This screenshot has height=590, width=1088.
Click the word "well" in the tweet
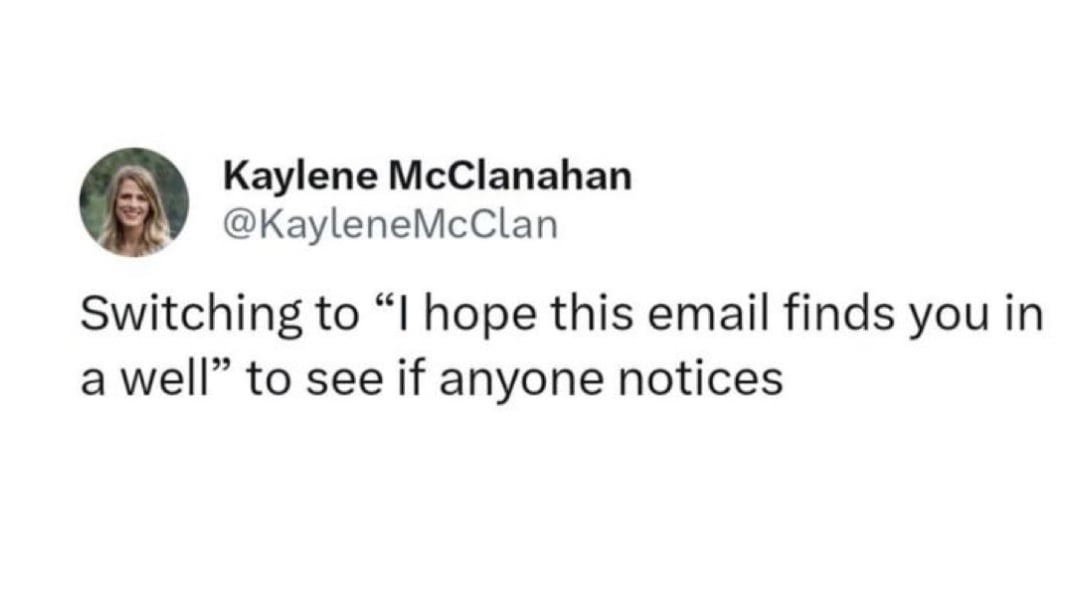click(x=158, y=378)
